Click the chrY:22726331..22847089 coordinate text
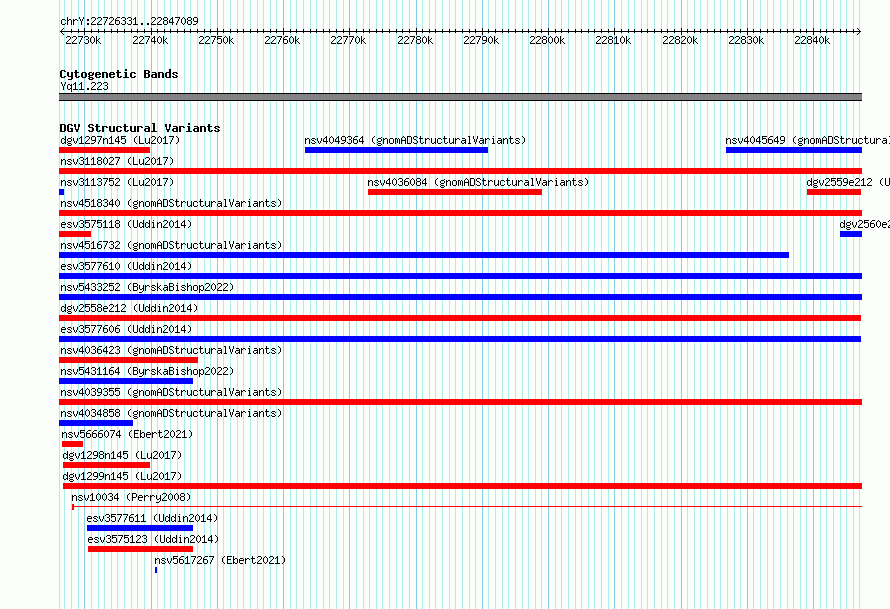Image resolution: width=890 pixels, height=609 pixels. tap(129, 21)
